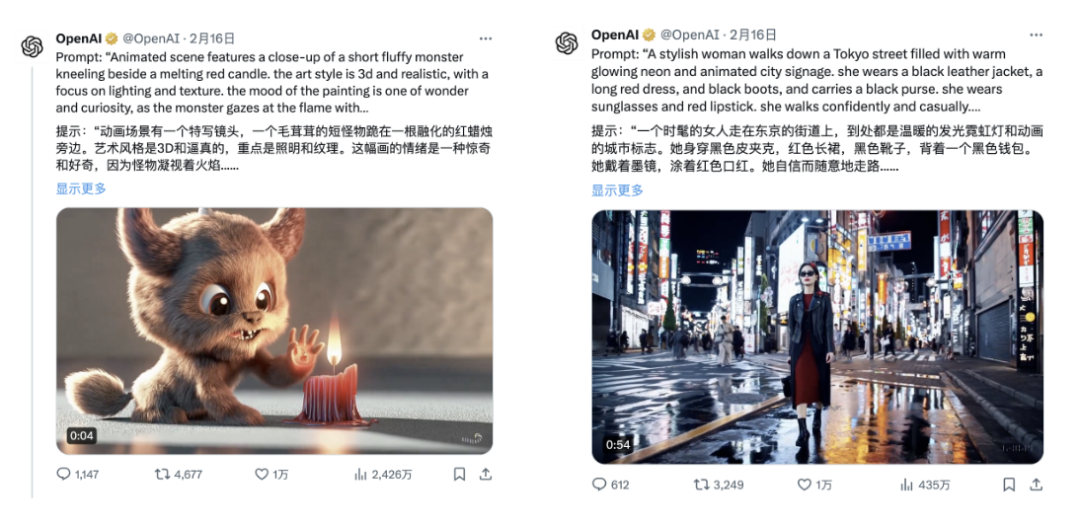Screen dimensions: 1080x523
Task: Click reply icon on monster candle tweet
Action: (63, 474)
